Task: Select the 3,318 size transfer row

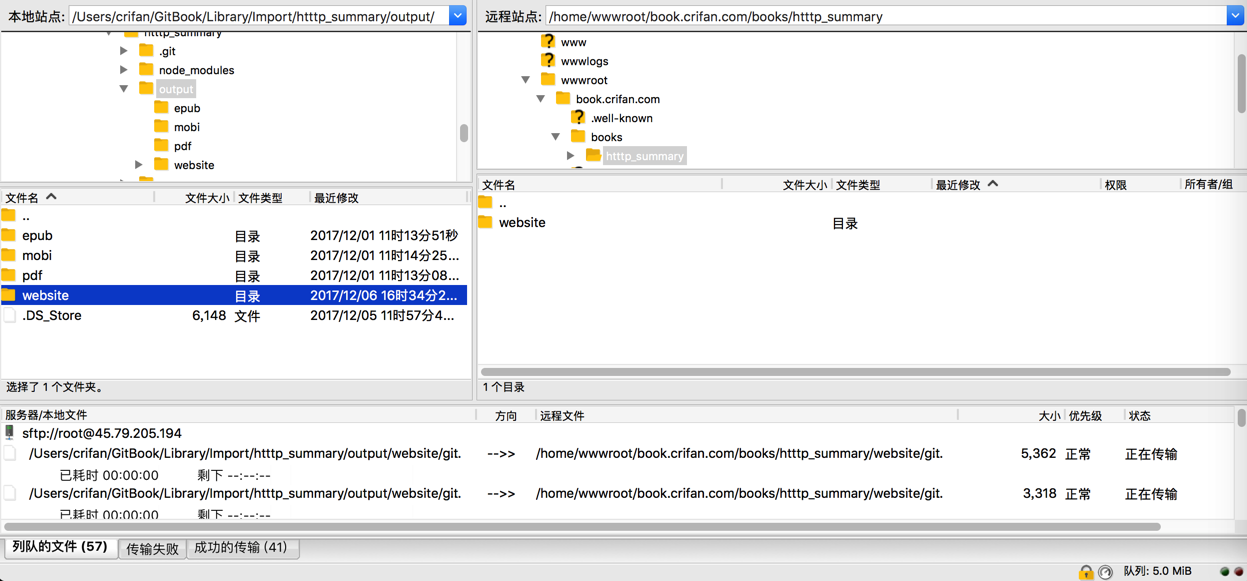Action: click(618, 494)
